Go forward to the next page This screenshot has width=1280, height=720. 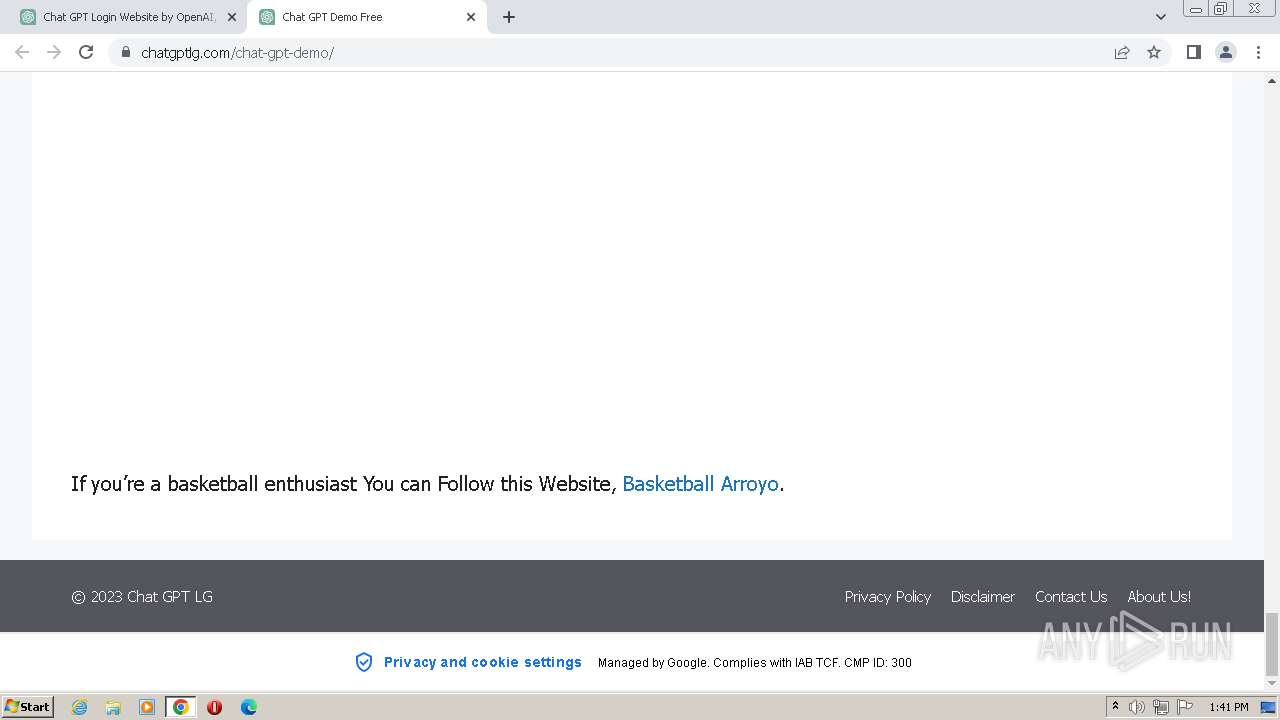click(54, 52)
